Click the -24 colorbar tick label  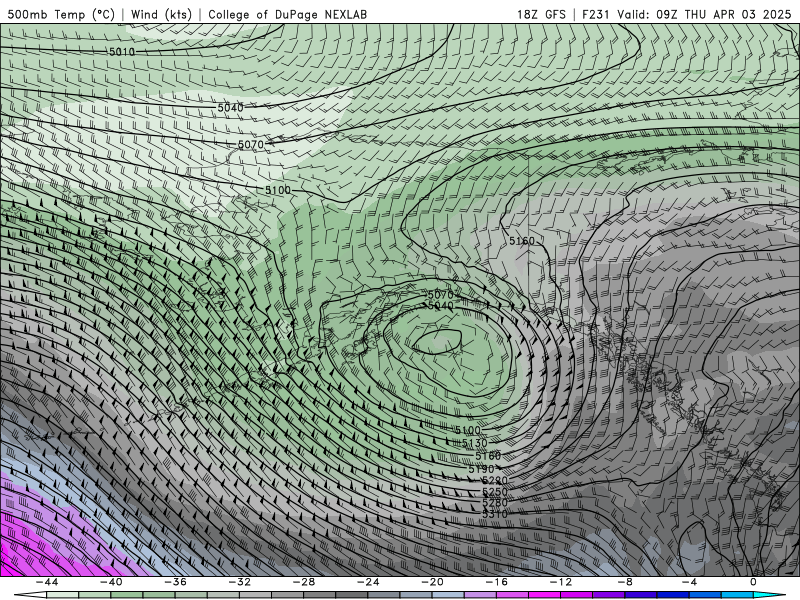[x=368, y=582]
